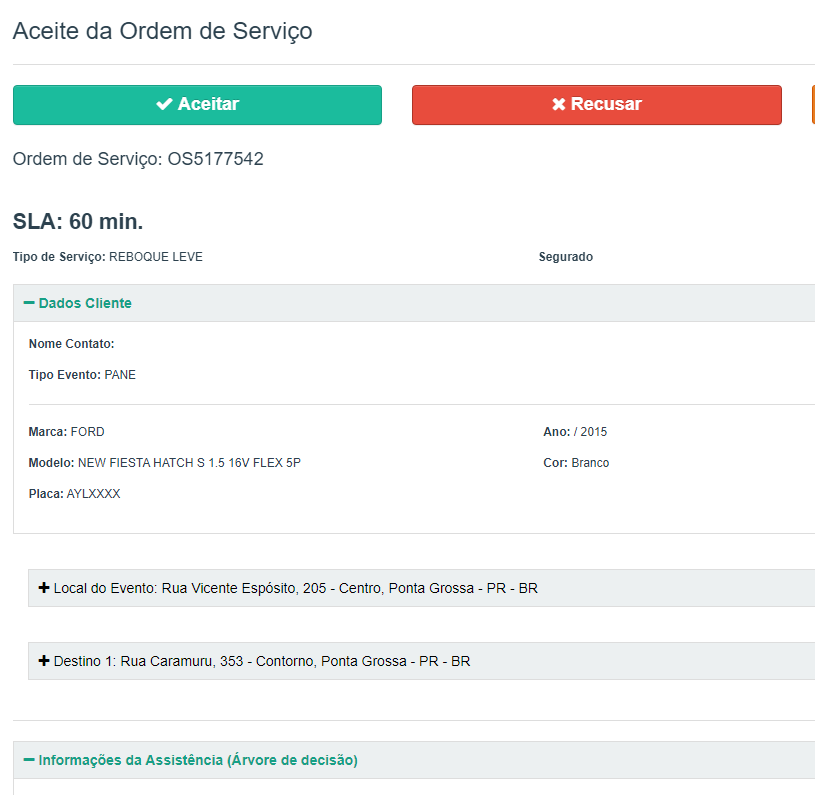Click the Placa value AYLXXXX
Image resolution: width=815 pixels, height=795 pixels.
point(93,494)
